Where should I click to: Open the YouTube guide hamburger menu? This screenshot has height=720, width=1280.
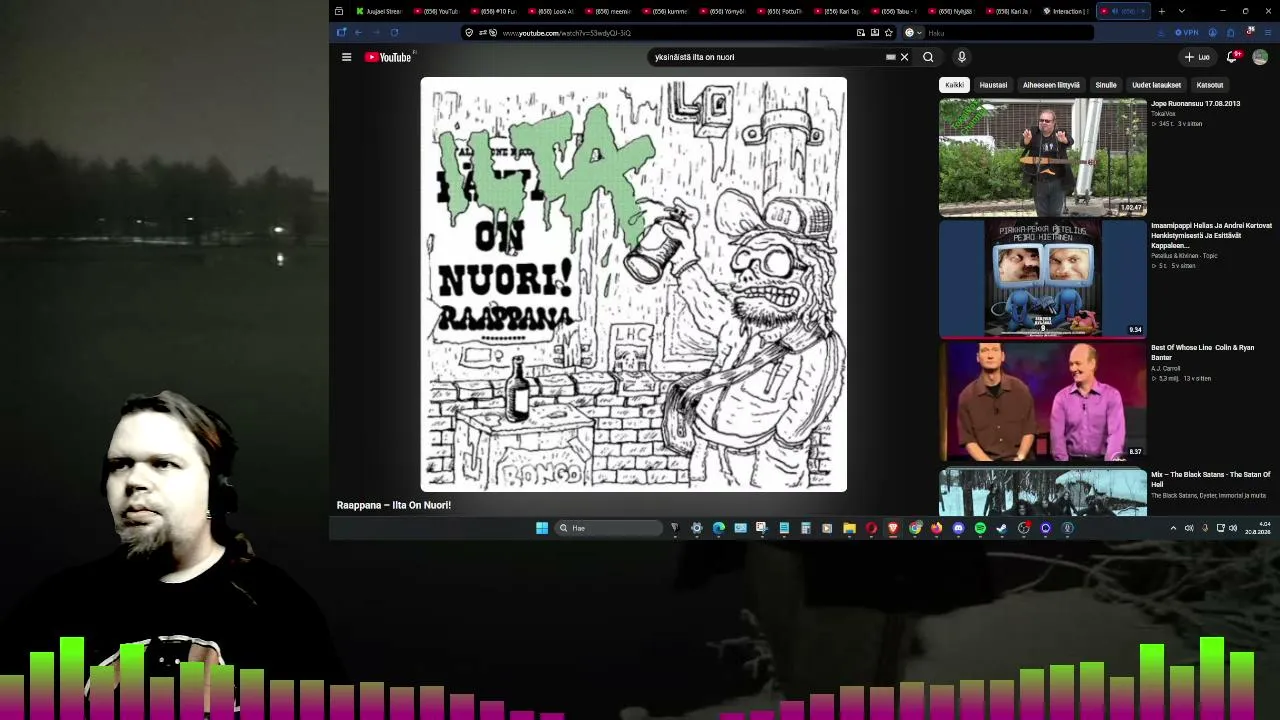coord(346,57)
